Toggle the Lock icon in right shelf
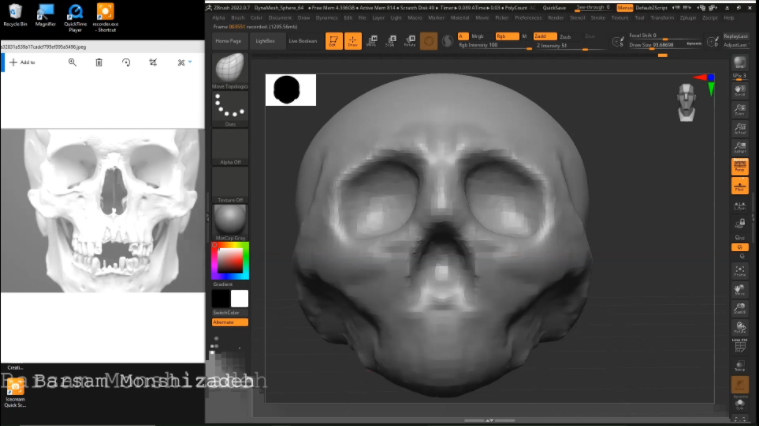 (x=740, y=224)
